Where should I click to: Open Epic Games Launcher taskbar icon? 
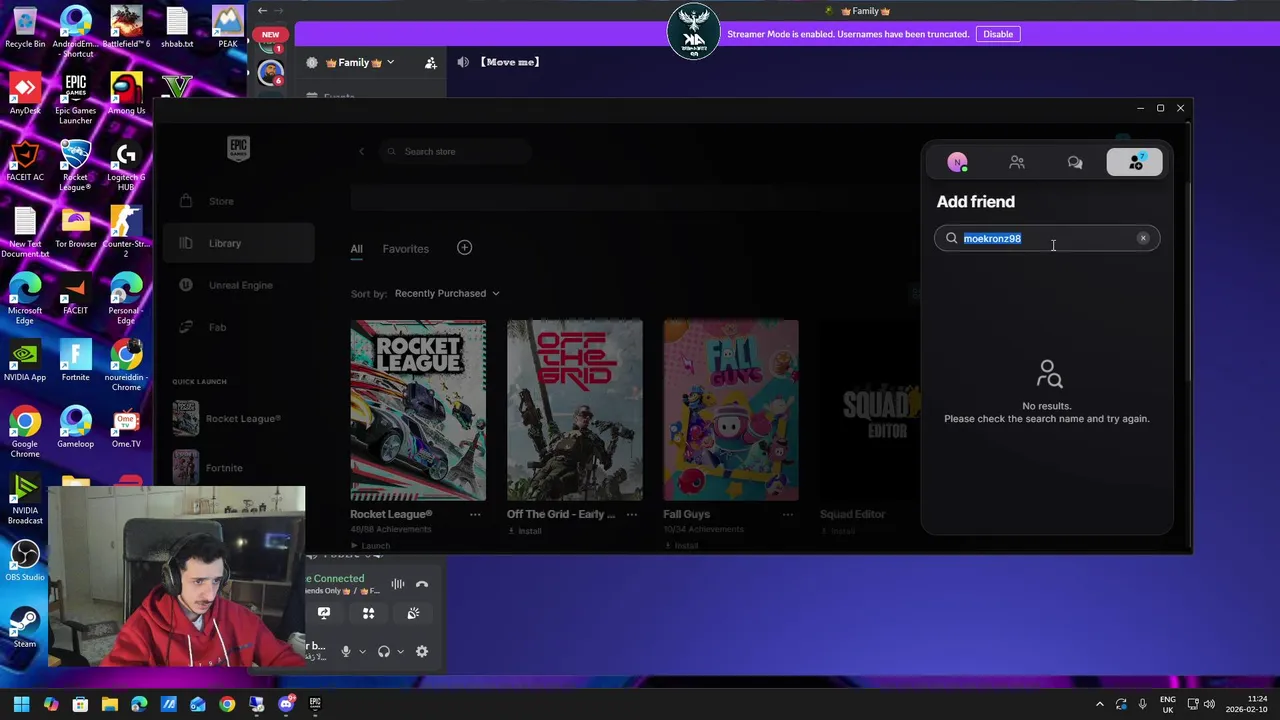tap(315, 704)
